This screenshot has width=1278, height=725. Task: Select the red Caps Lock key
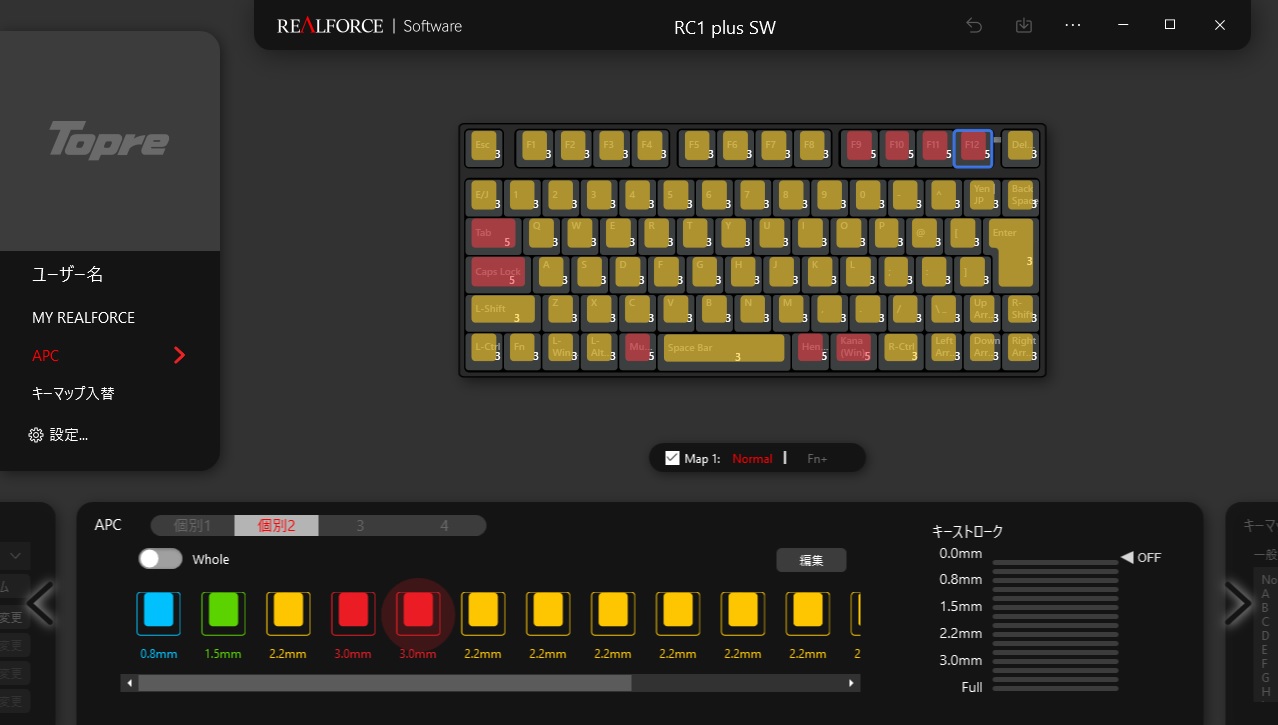tap(498, 272)
